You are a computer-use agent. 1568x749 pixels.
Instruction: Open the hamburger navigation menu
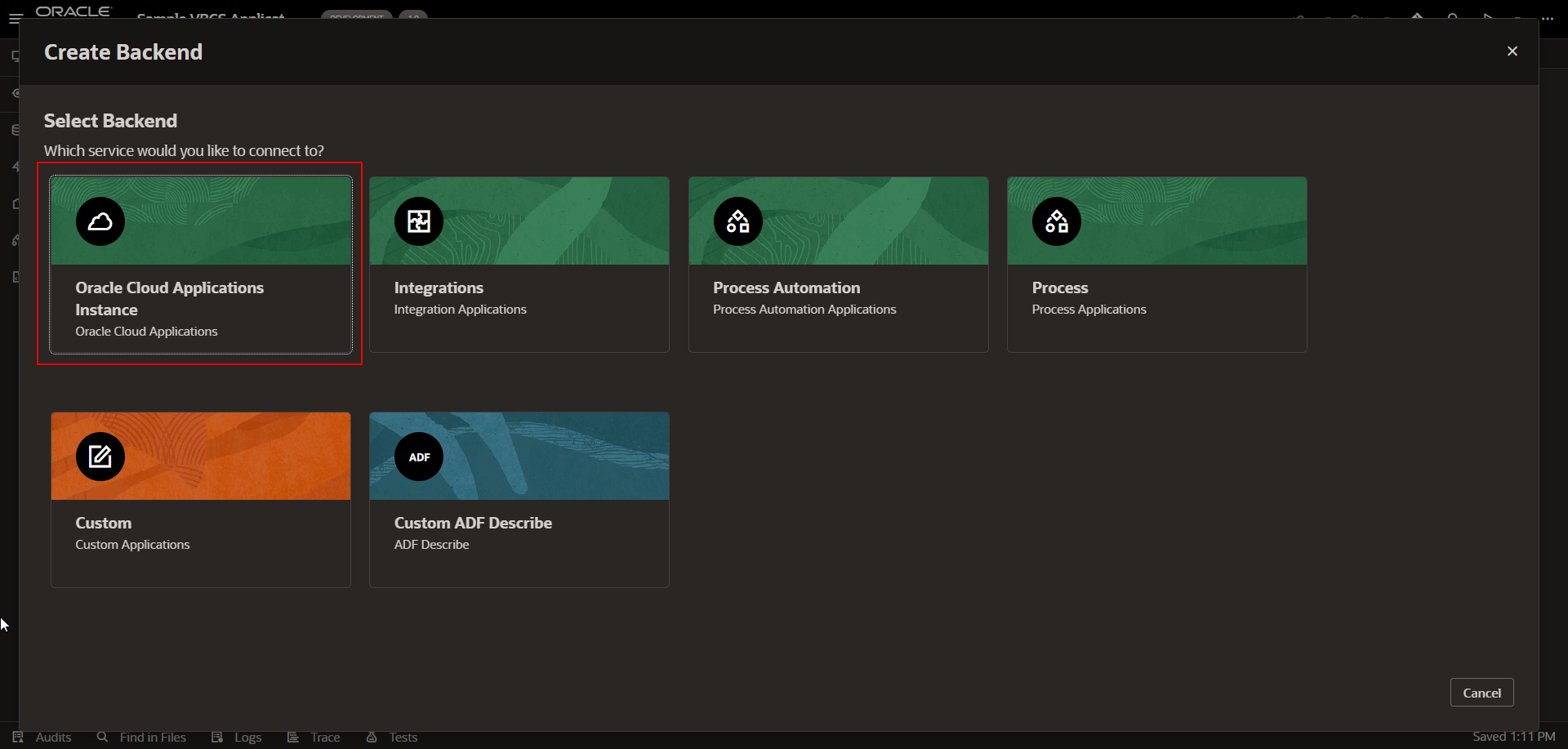point(16,17)
